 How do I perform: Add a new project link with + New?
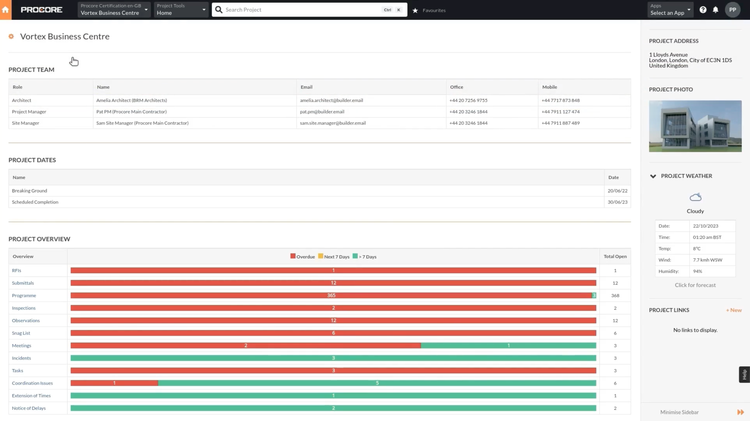pyautogui.click(x=734, y=310)
